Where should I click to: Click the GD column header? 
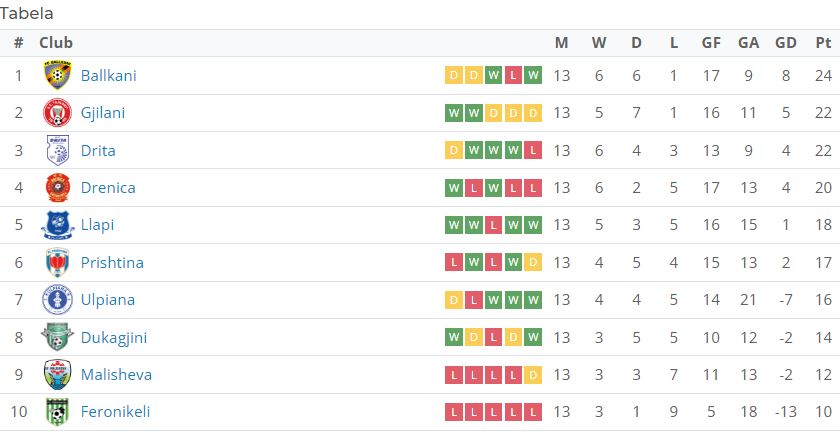coord(785,43)
